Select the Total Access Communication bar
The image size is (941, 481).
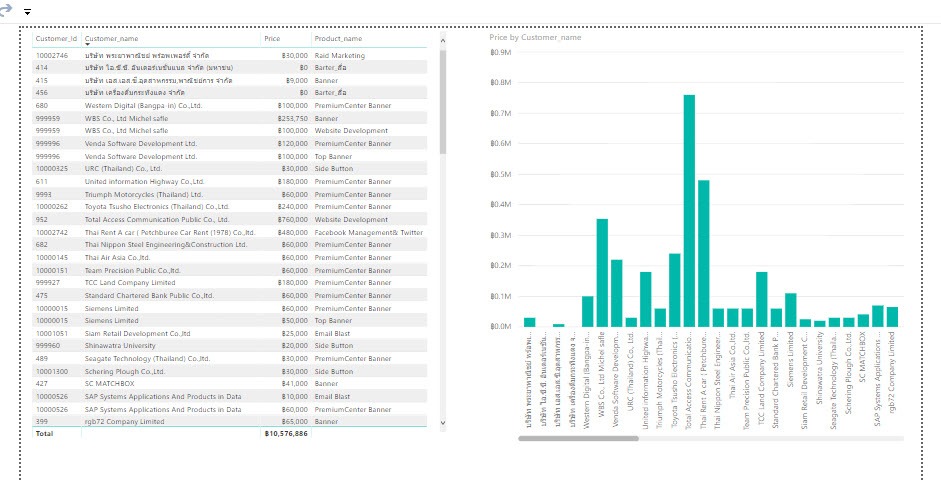pyautogui.click(x=689, y=211)
